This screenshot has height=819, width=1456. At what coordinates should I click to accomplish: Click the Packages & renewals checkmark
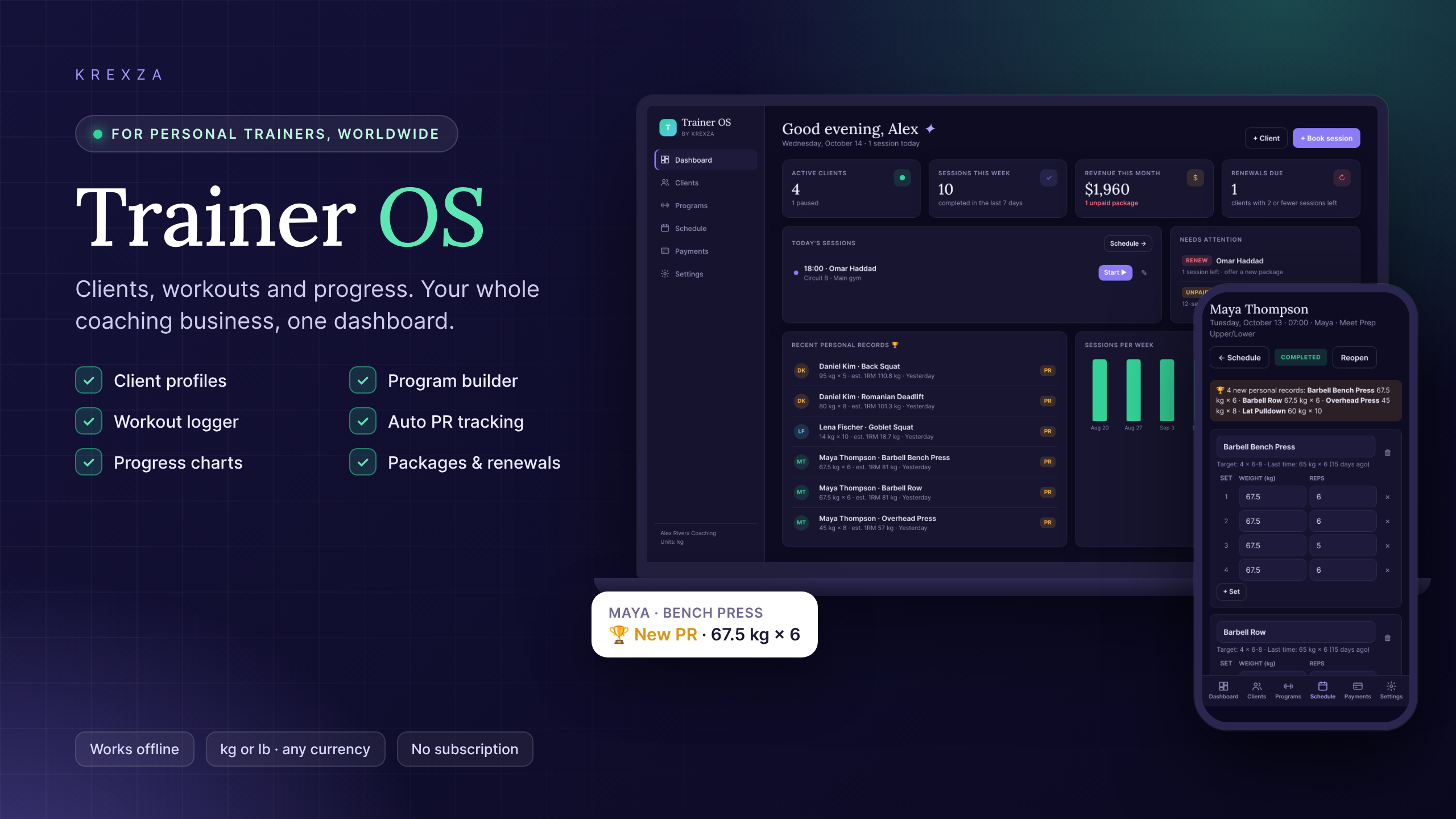tap(363, 462)
